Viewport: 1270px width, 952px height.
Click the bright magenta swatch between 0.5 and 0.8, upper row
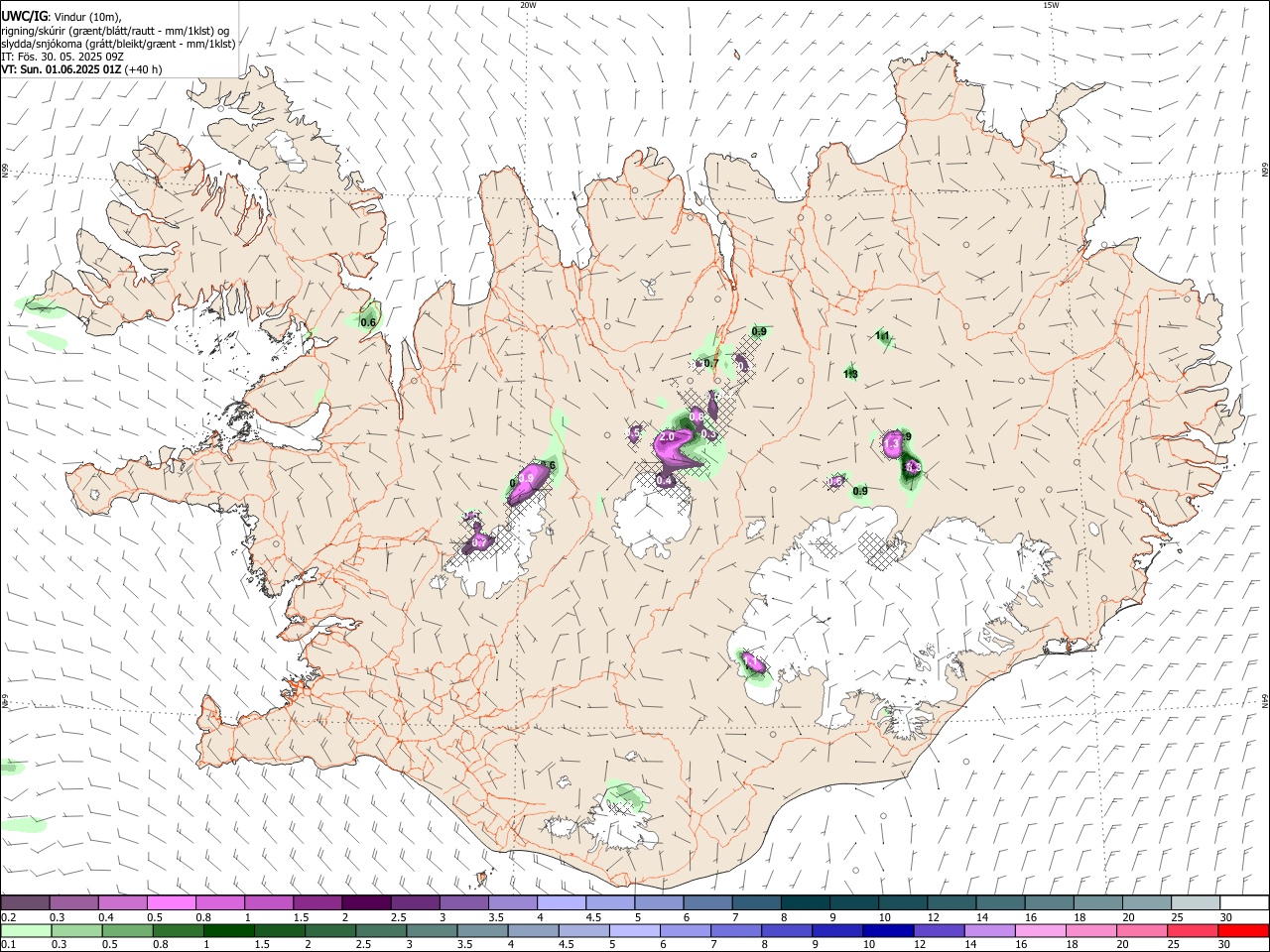pyautogui.click(x=172, y=903)
